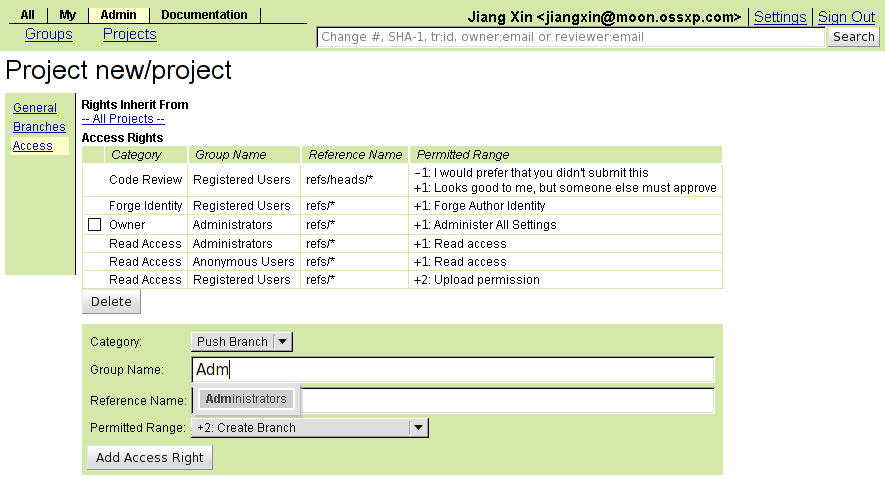Image resolution: width=885 pixels, height=483 pixels.
Task: Click the +1: Administer All Settings cell
Action: 566,225
